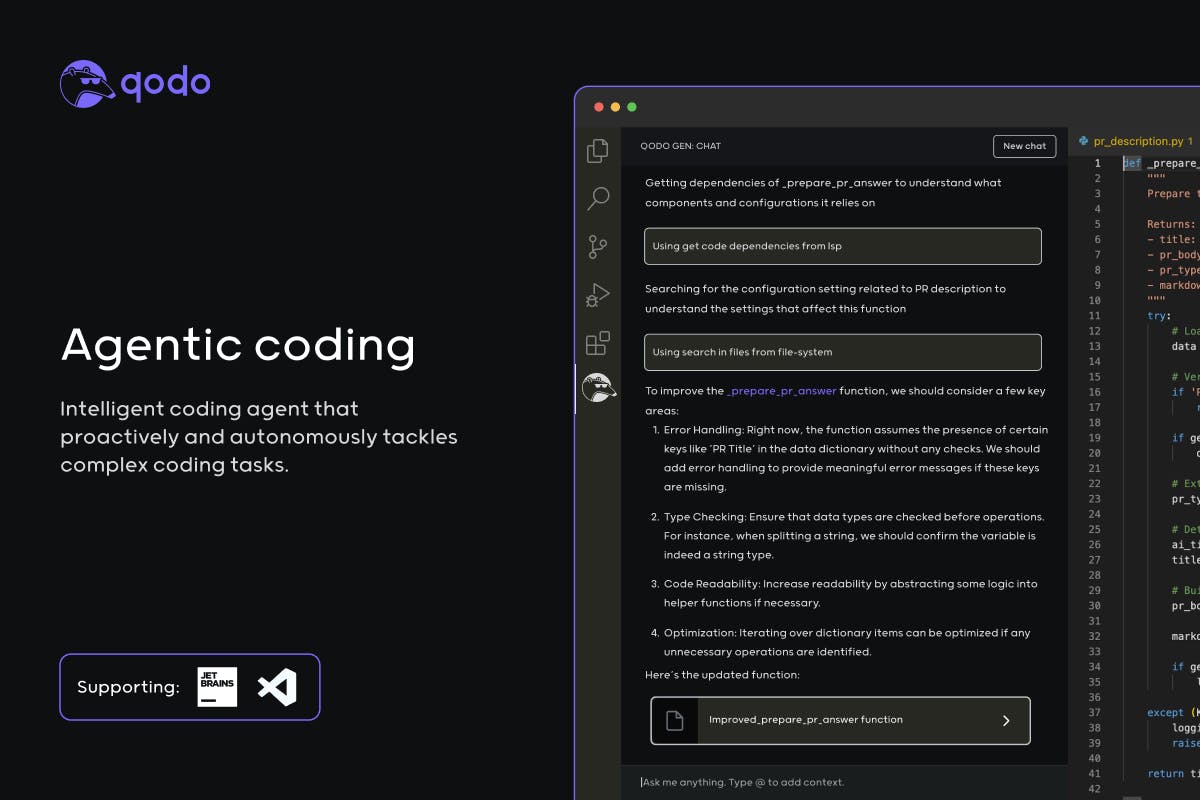Open the Qodo Gen icon in activity bar
The image size is (1200, 800).
pos(598,388)
